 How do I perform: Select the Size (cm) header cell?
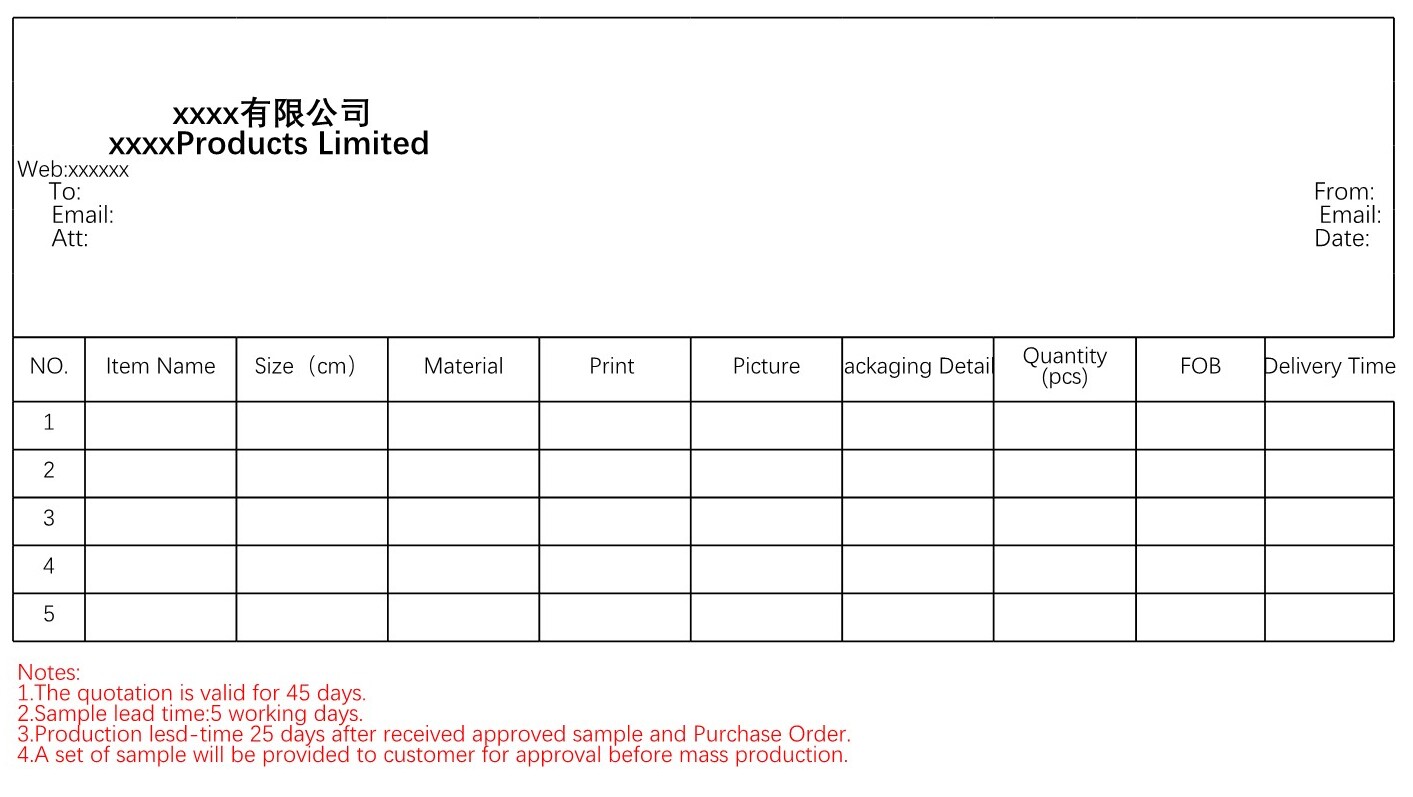pos(311,367)
